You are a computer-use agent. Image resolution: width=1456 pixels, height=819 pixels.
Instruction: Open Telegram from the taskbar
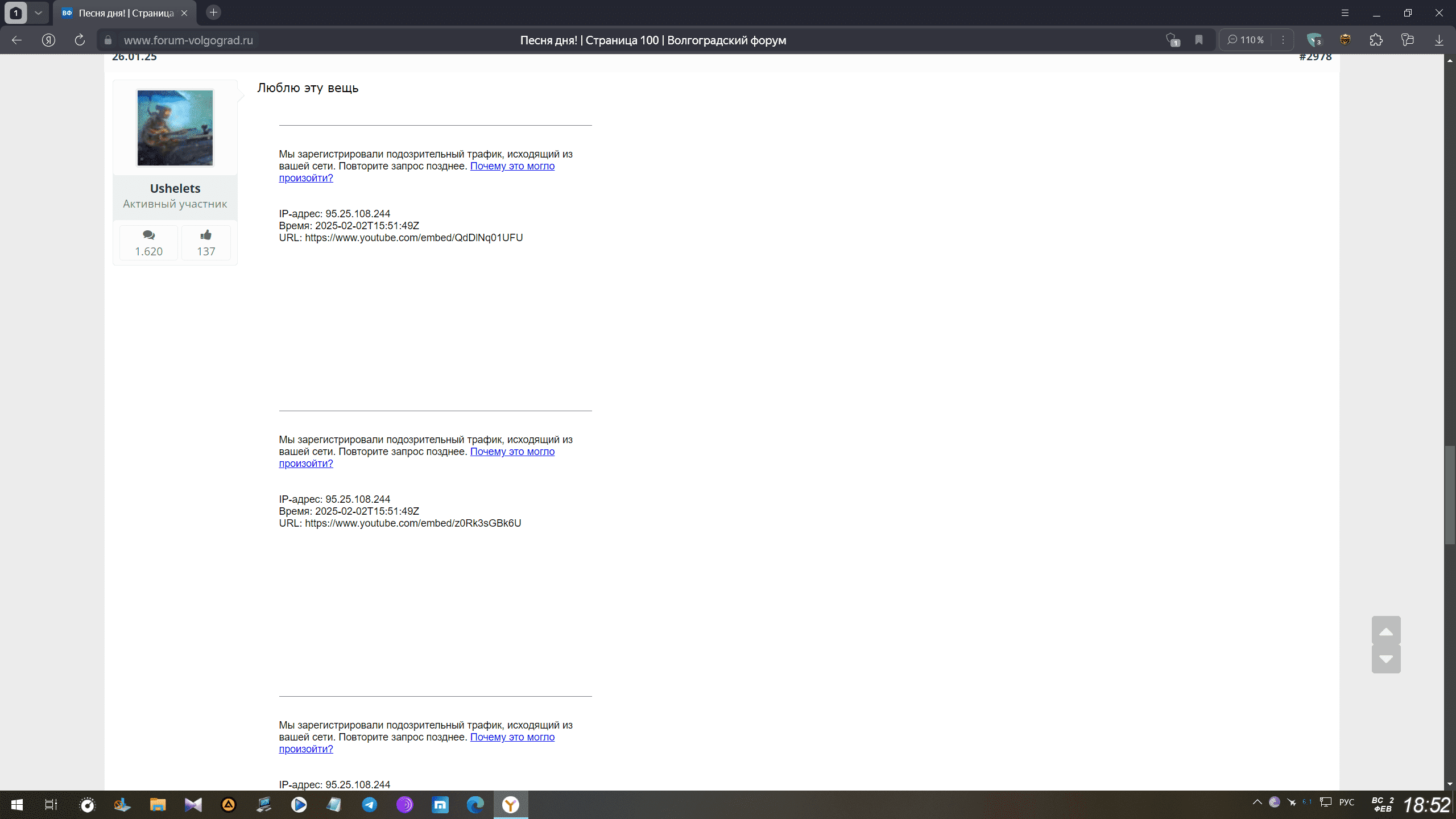click(x=370, y=804)
